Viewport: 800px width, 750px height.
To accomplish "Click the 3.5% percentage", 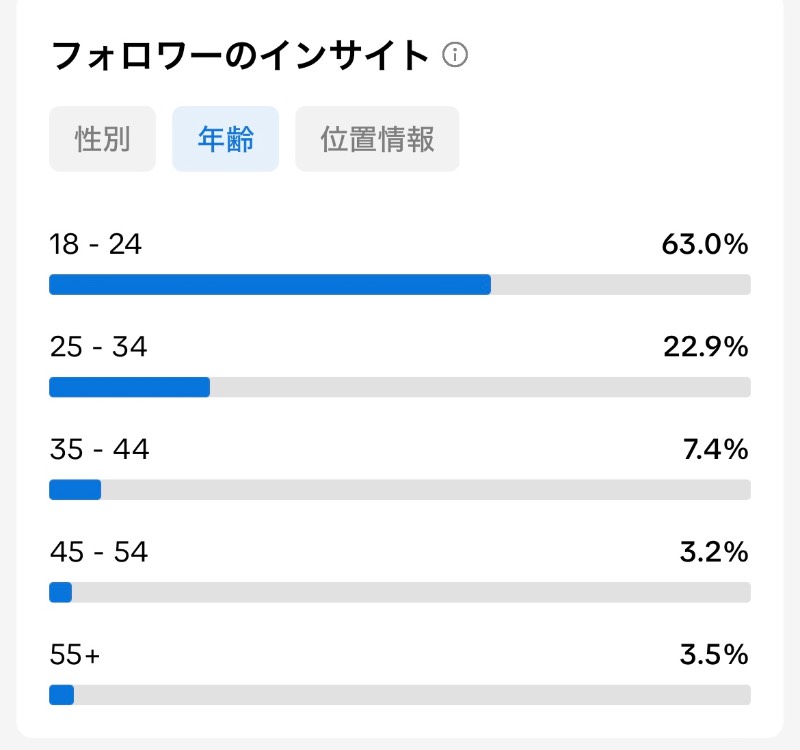I will click(714, 655).
